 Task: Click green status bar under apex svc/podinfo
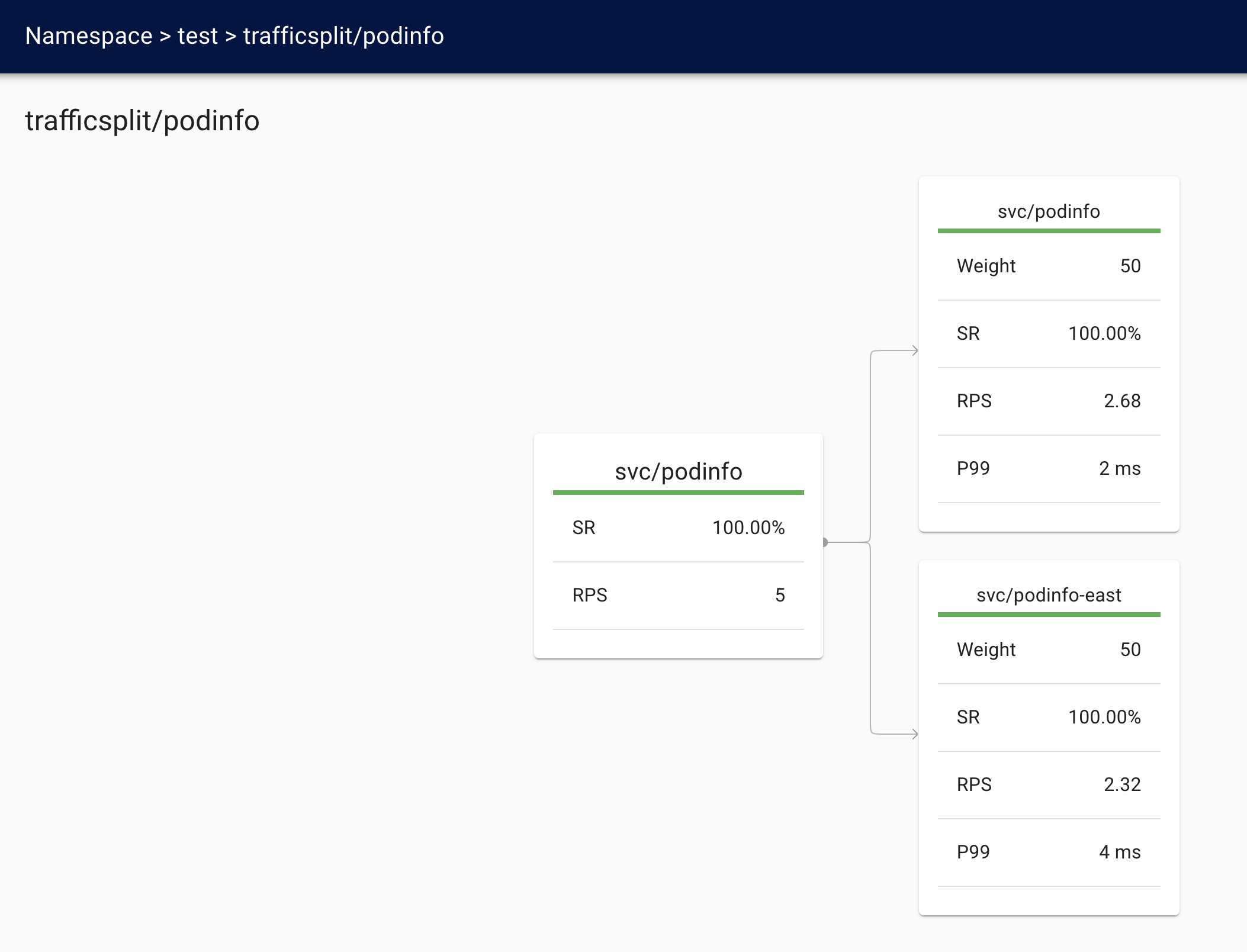click(x=678, y=493)
